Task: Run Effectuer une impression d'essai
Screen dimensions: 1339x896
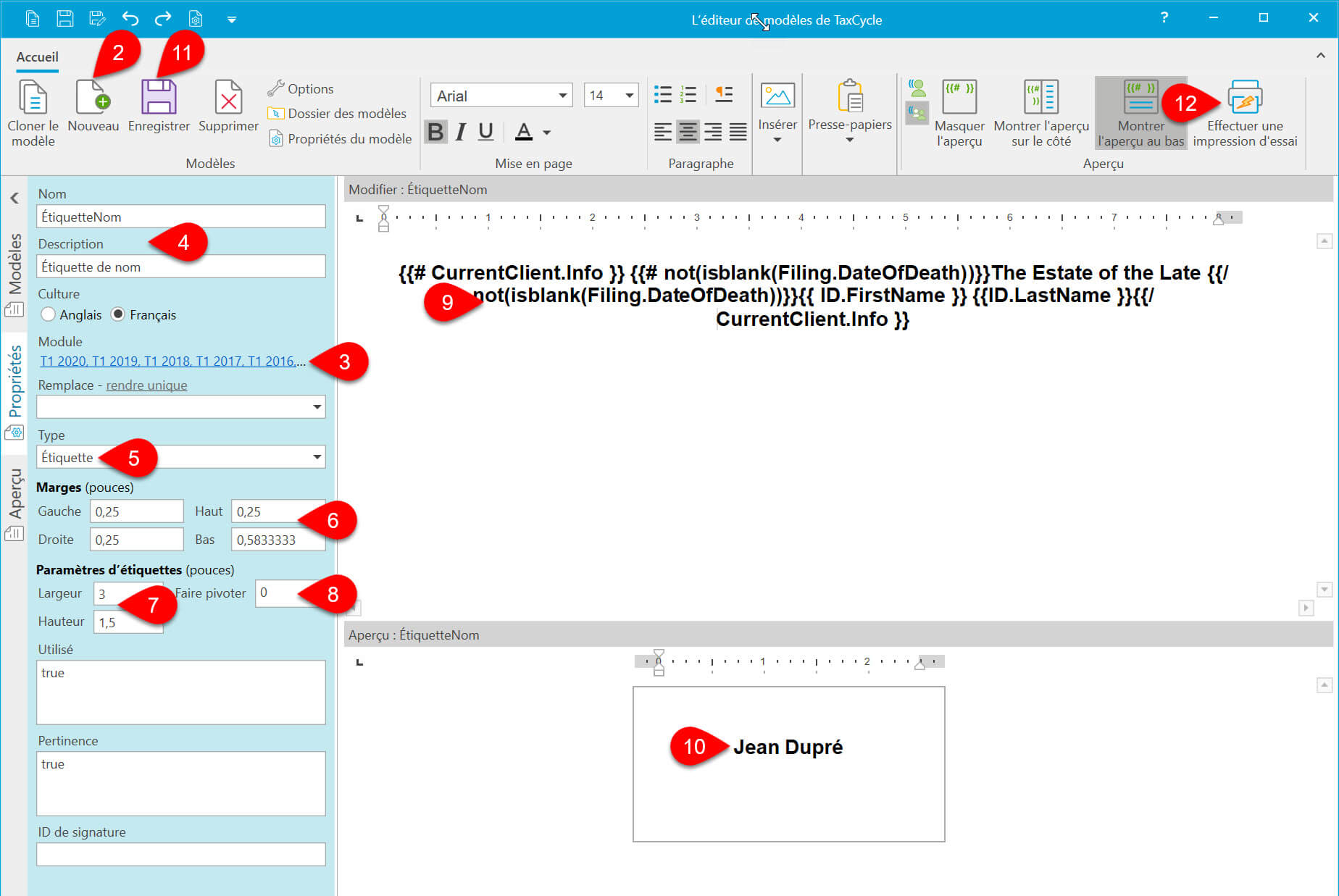Action: 1245,113
